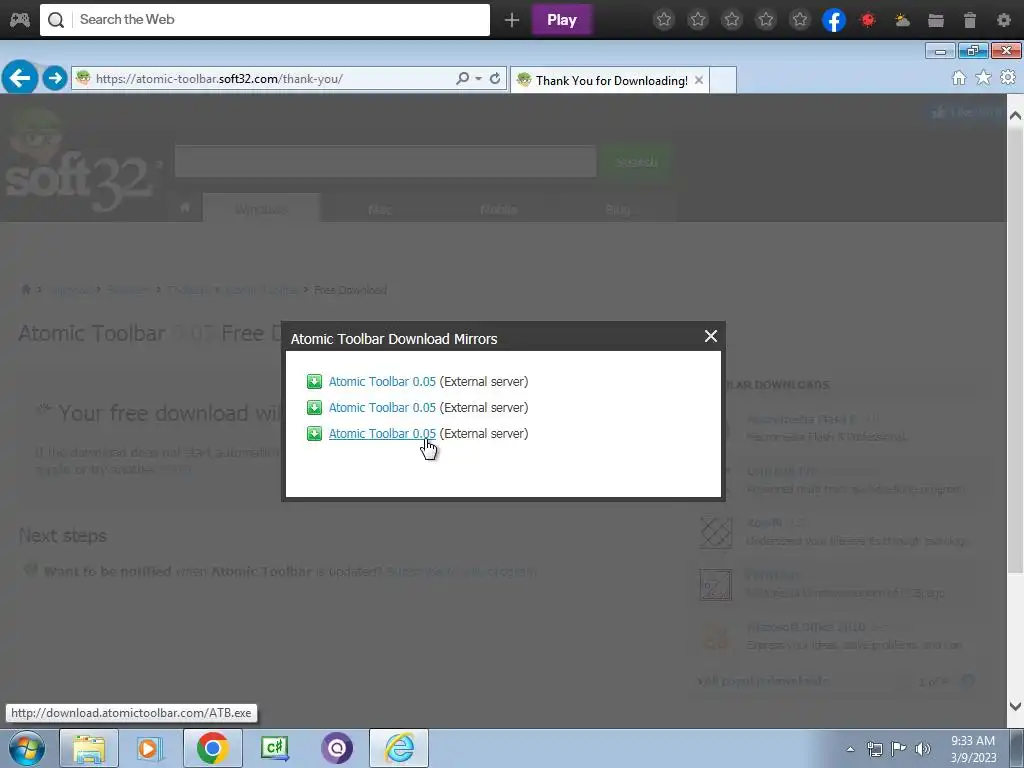Click the red ladybug icon
Image resolution: width=1024 pixels, height=768 pixels.
click(x=868, y=20)
